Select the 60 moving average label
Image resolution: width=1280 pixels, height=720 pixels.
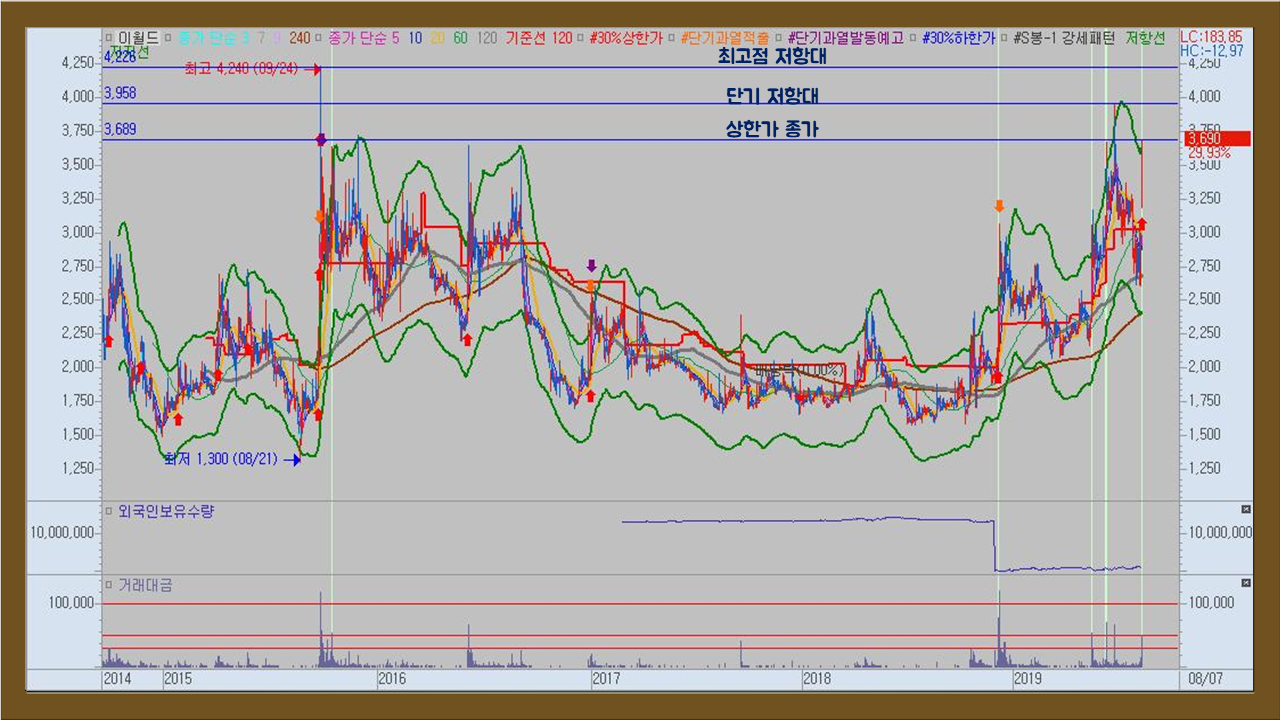[x=460, y=38]
